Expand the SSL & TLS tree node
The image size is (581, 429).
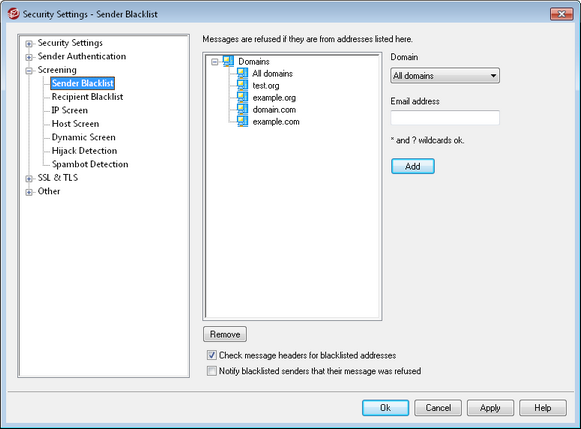pyautogui.click(x=29, y=179)
